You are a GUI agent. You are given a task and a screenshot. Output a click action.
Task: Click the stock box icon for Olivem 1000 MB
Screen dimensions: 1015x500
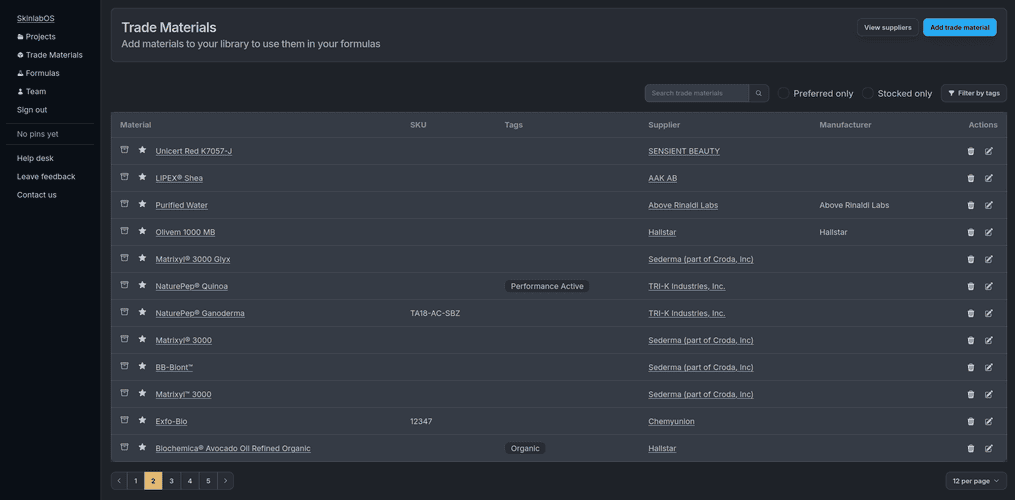(x=125, y=231)
